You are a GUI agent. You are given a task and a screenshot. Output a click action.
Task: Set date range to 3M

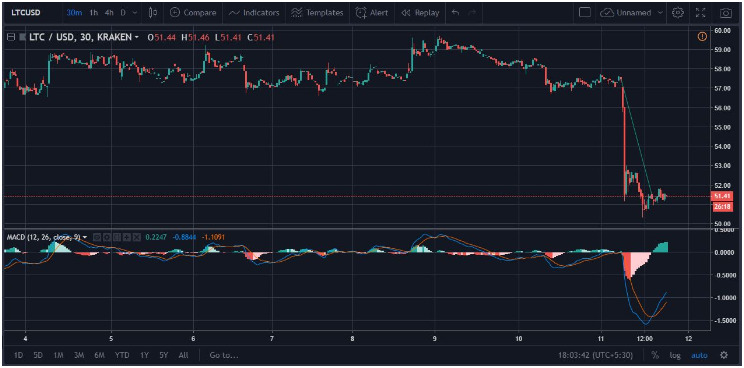(80, 355)
